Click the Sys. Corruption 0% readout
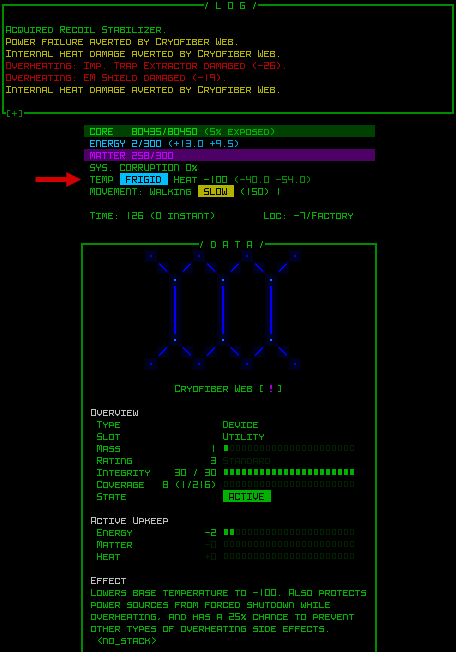Viewport: 456px width, 652px height. 143,168
